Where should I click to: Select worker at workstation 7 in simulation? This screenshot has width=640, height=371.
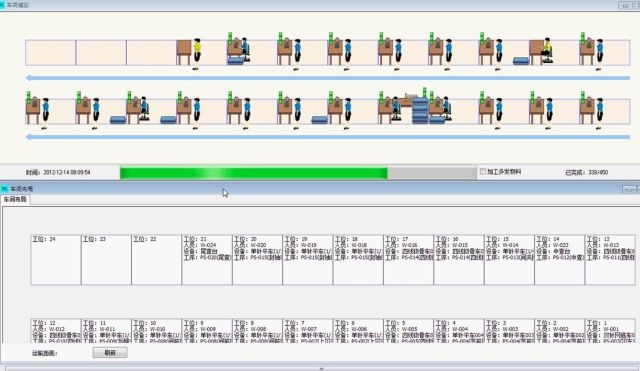tap(298, 113)
